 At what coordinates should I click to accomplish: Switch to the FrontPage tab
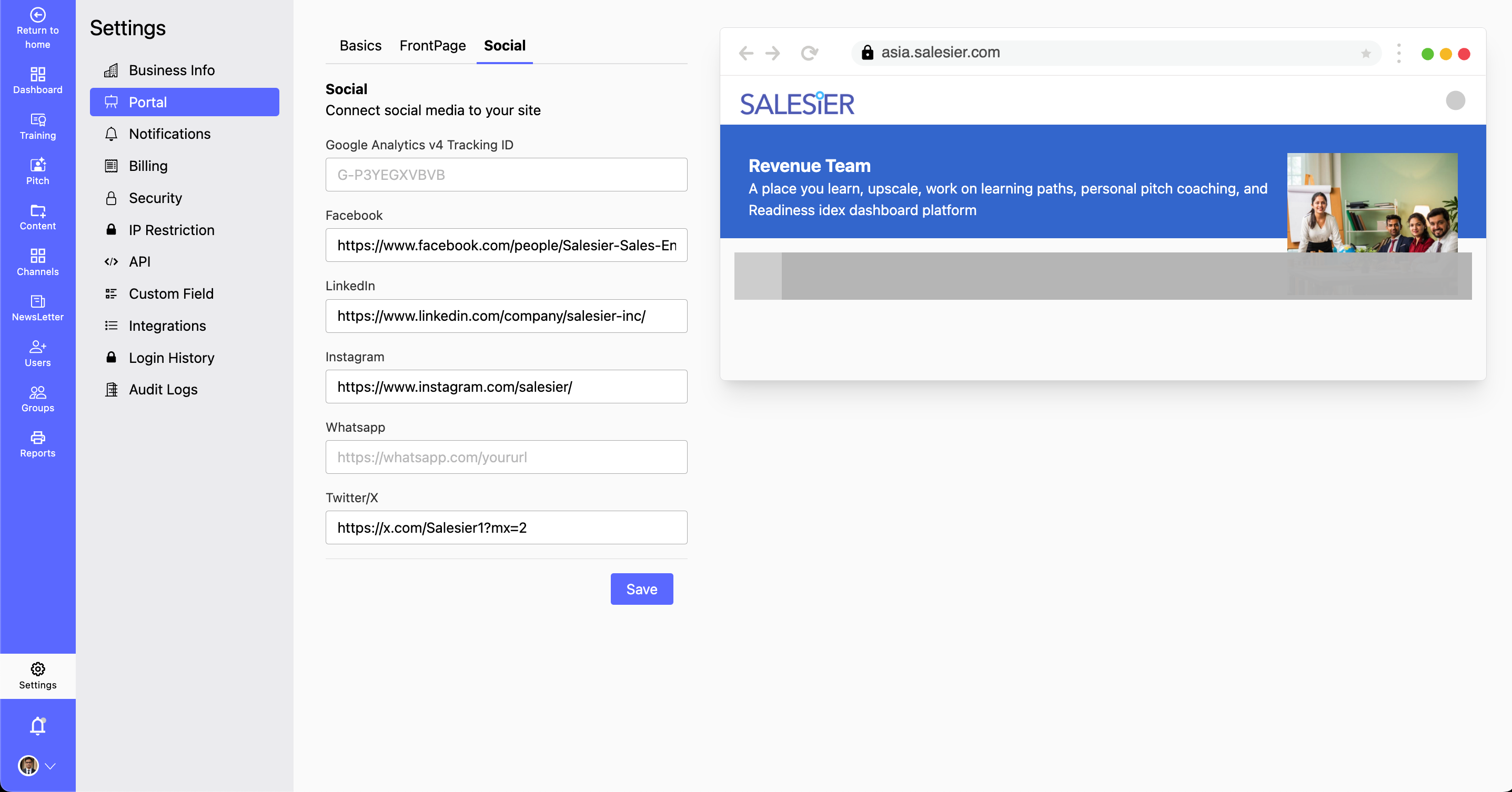pos(432,46)
